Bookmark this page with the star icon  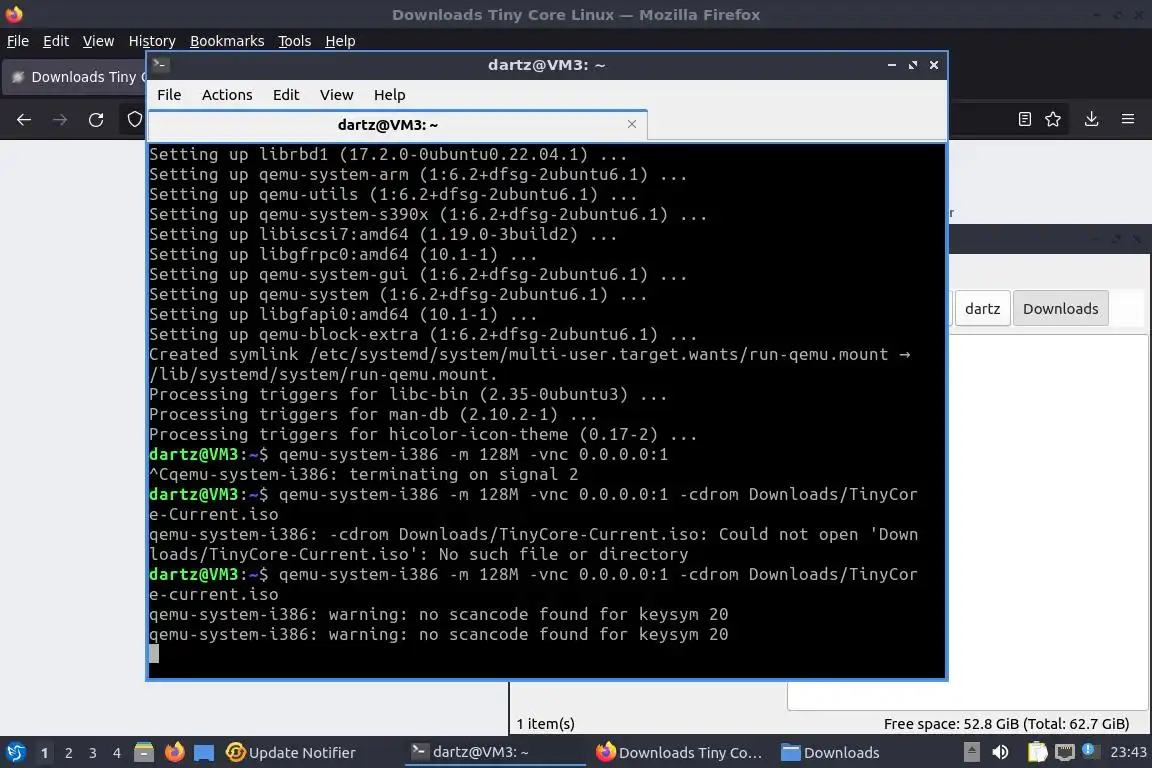(x=1053, y=119)
